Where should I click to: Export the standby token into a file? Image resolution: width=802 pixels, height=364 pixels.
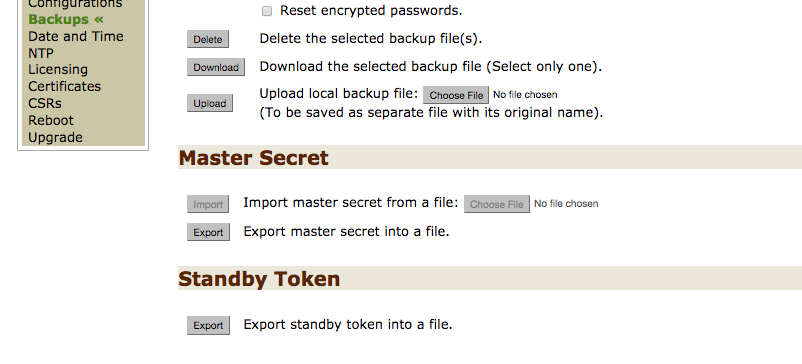pyautogui.click(x=208, y=325)
